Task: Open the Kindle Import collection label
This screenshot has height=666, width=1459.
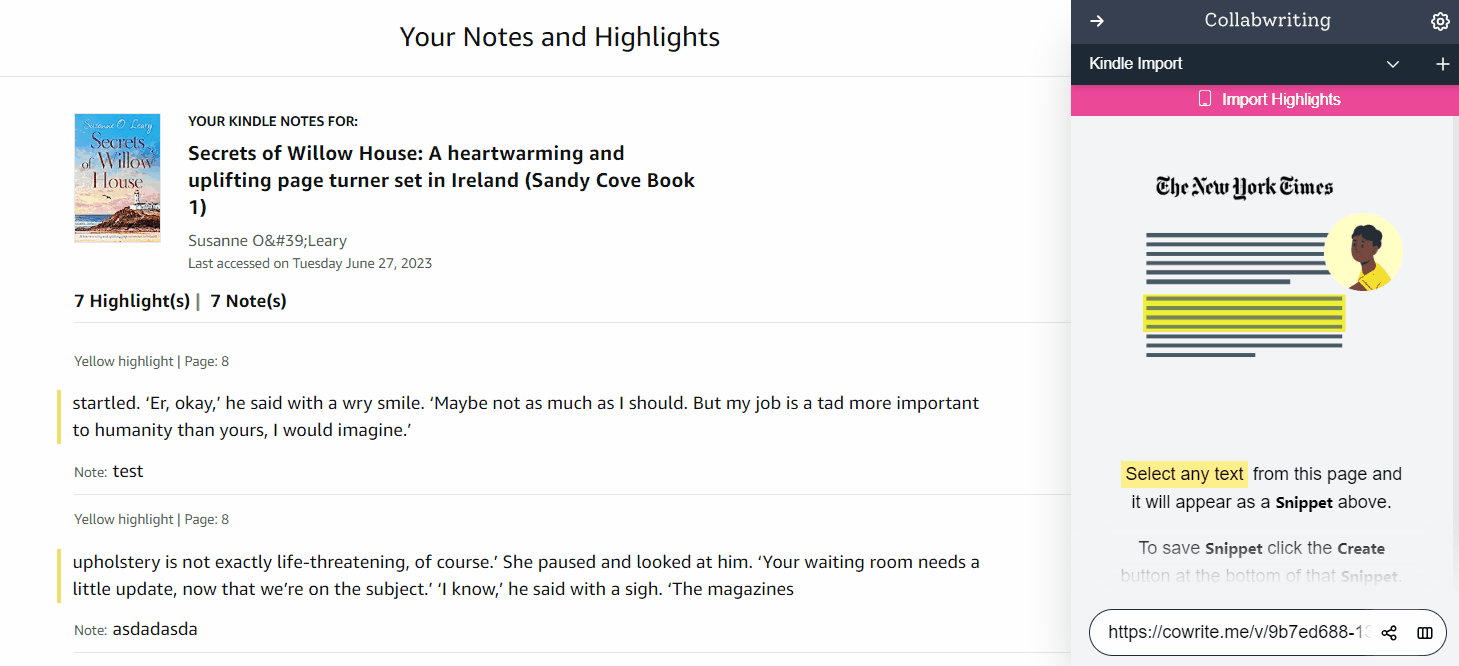Action: [1136, 64]
